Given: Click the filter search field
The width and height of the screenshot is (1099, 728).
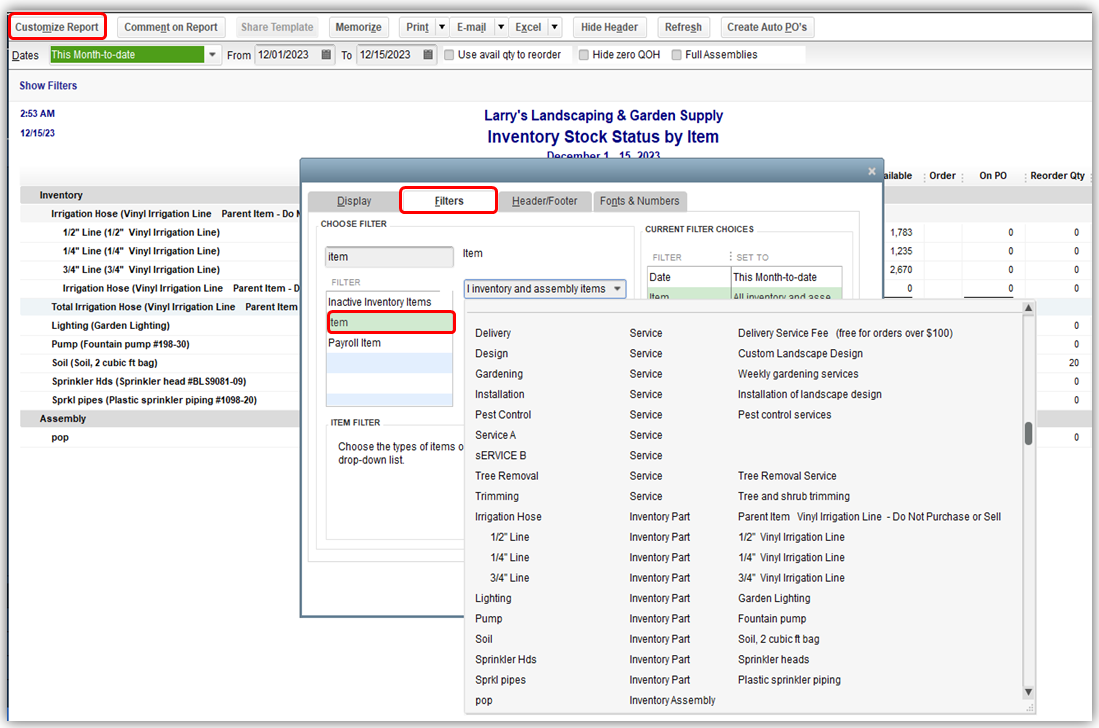Looking at the screenshot, I should click(x=389, y=257).
